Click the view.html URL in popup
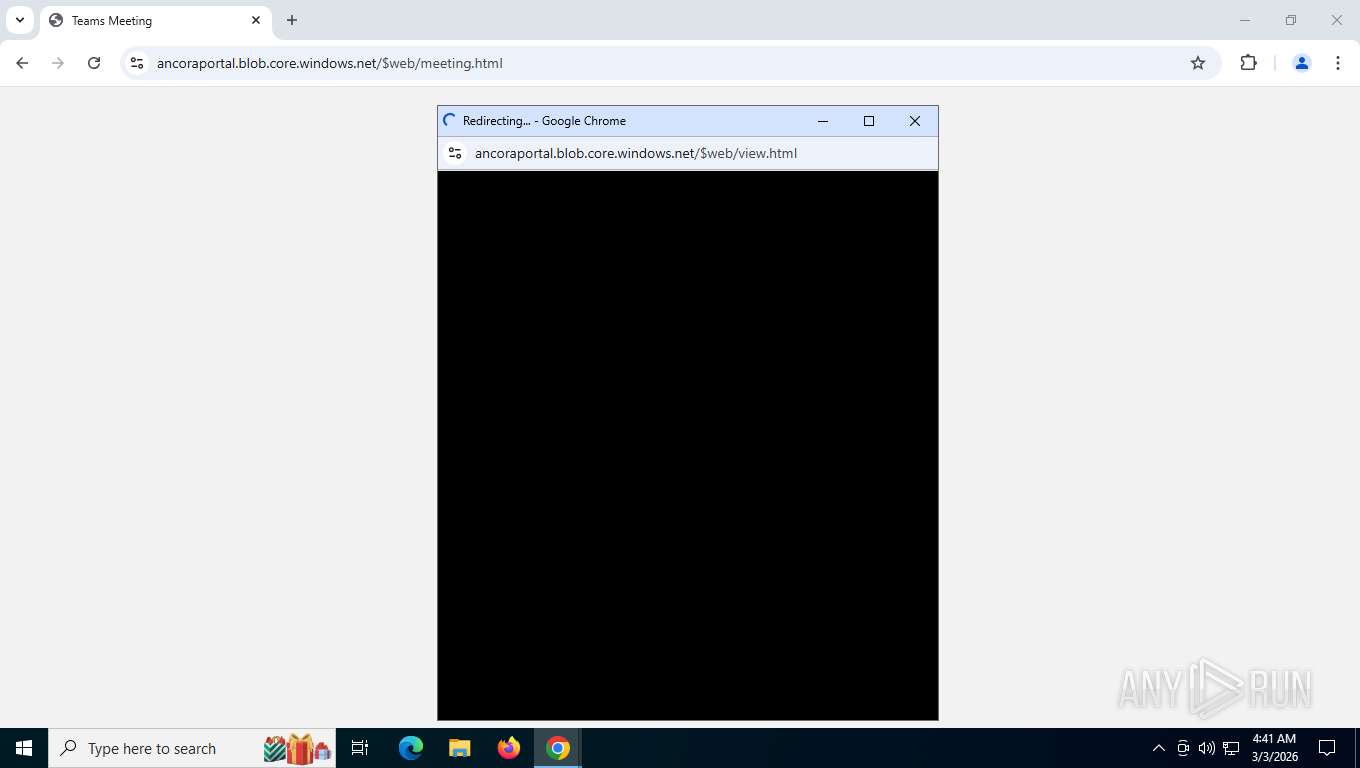This screenshot has width=1360, height=768. [636, 153]
